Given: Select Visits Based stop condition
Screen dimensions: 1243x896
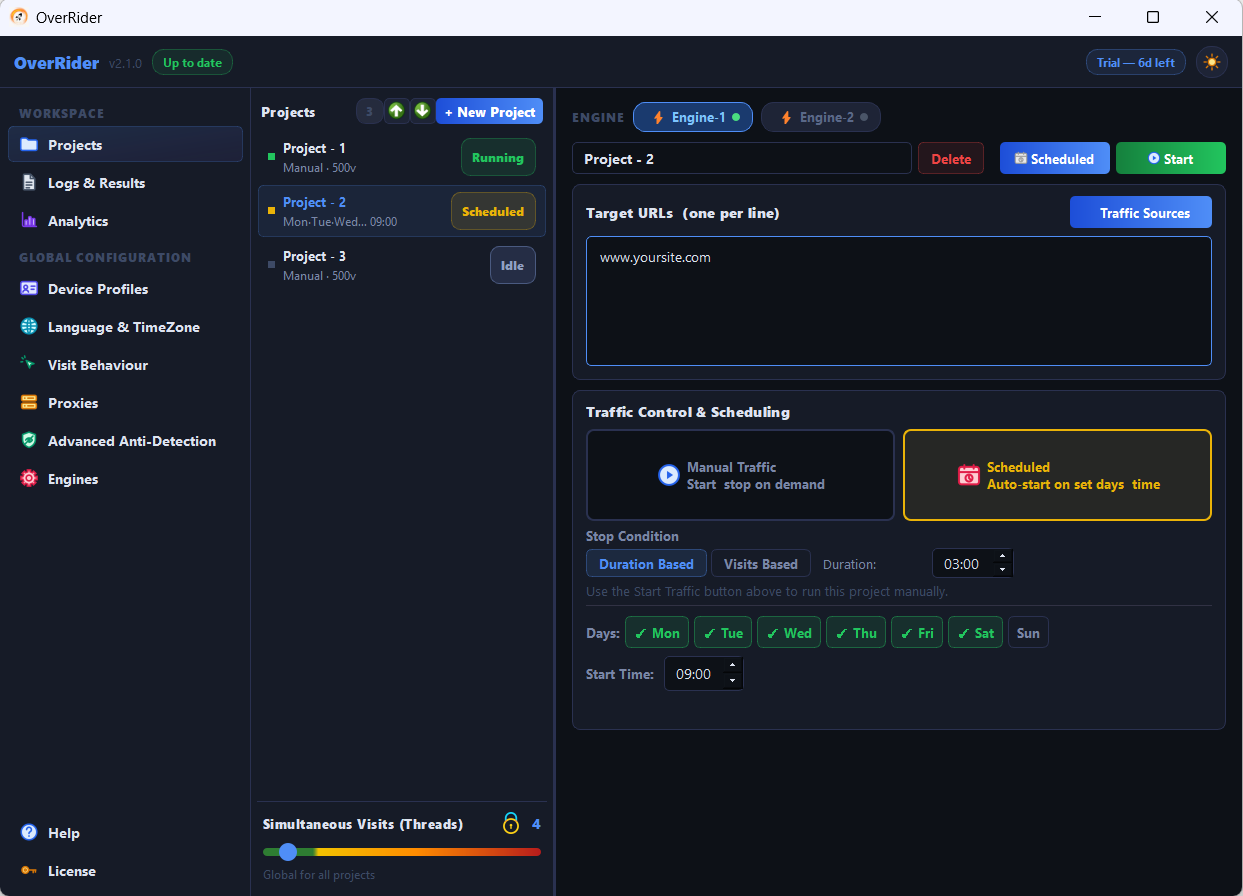Looking at the screenshot, I should coord(761,564).
